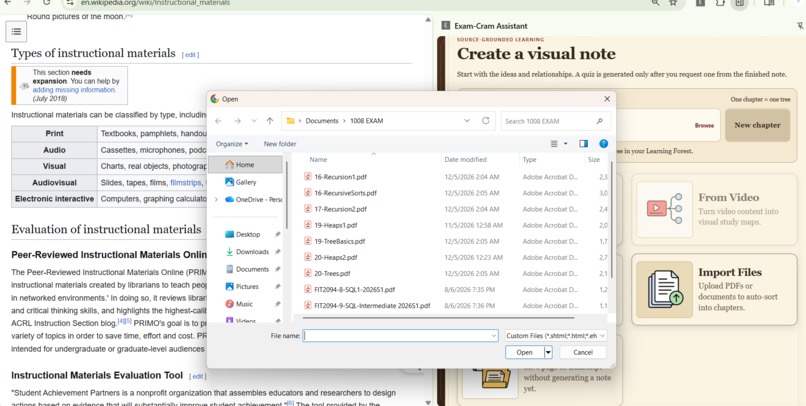This screenshot has width=806, height=406.
Task: Sort files by the Type column header
Action: [x=529, y=160]
